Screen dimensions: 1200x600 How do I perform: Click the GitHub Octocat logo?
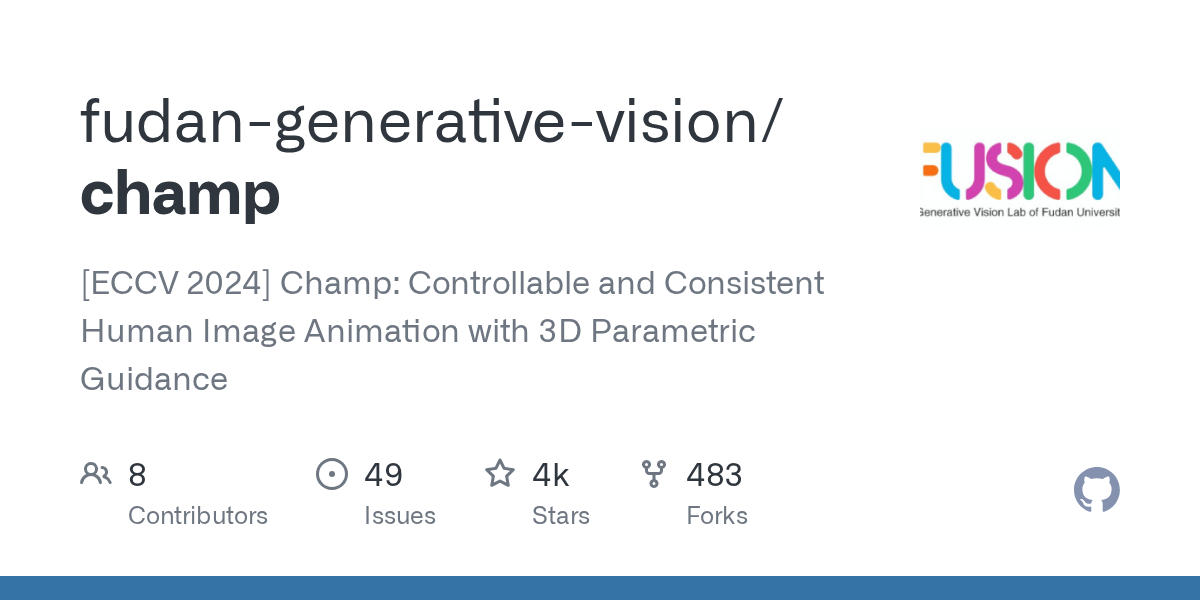pyautogui.click(x=1096, y=490)
